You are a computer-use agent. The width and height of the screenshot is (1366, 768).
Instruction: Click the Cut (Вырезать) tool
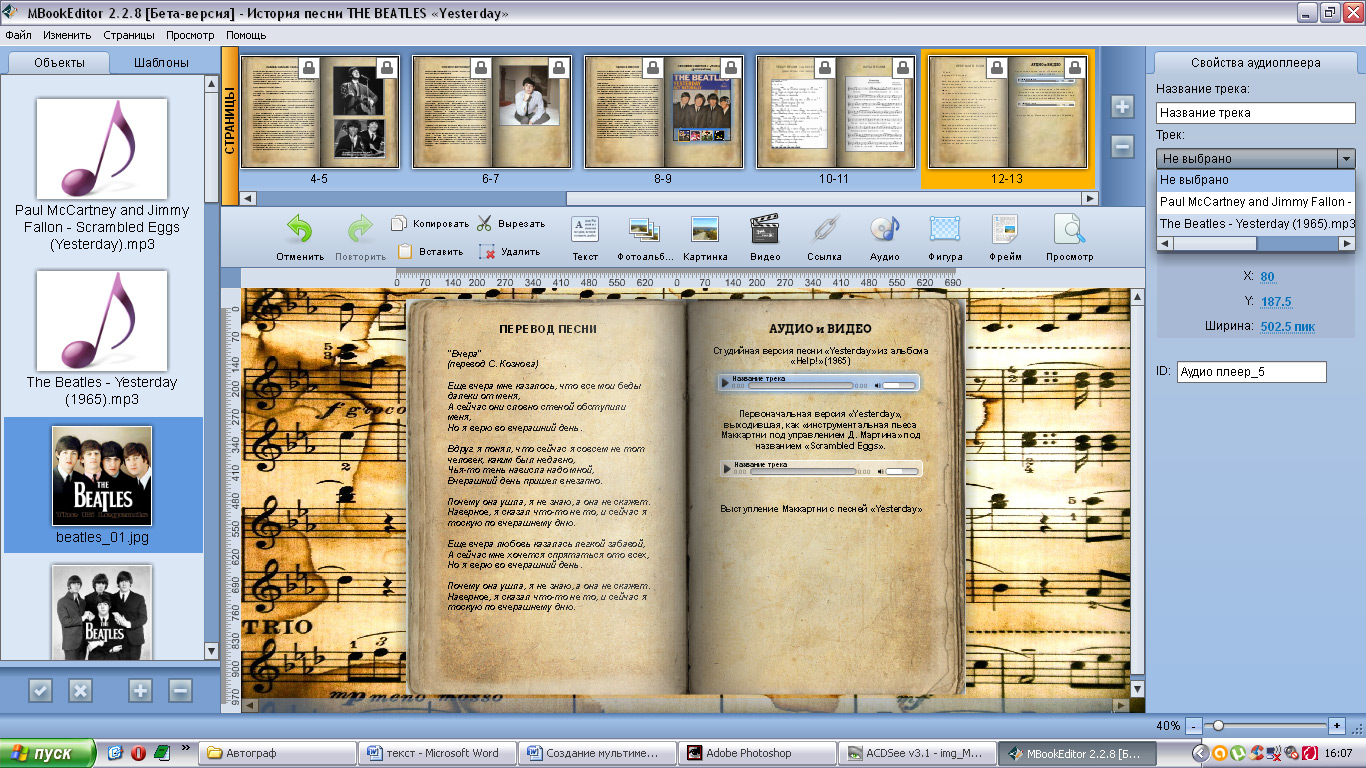pos(511,224)
